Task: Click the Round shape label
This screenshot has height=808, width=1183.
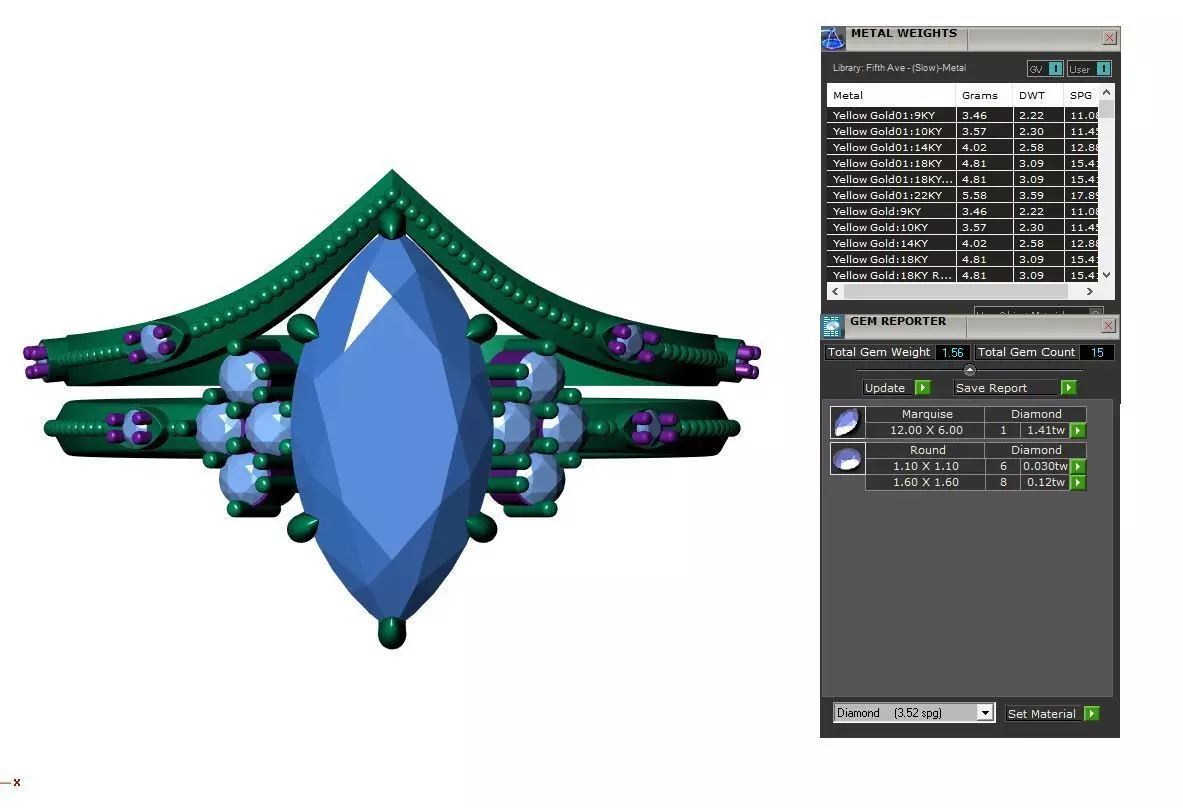Action: coord(927,450)
